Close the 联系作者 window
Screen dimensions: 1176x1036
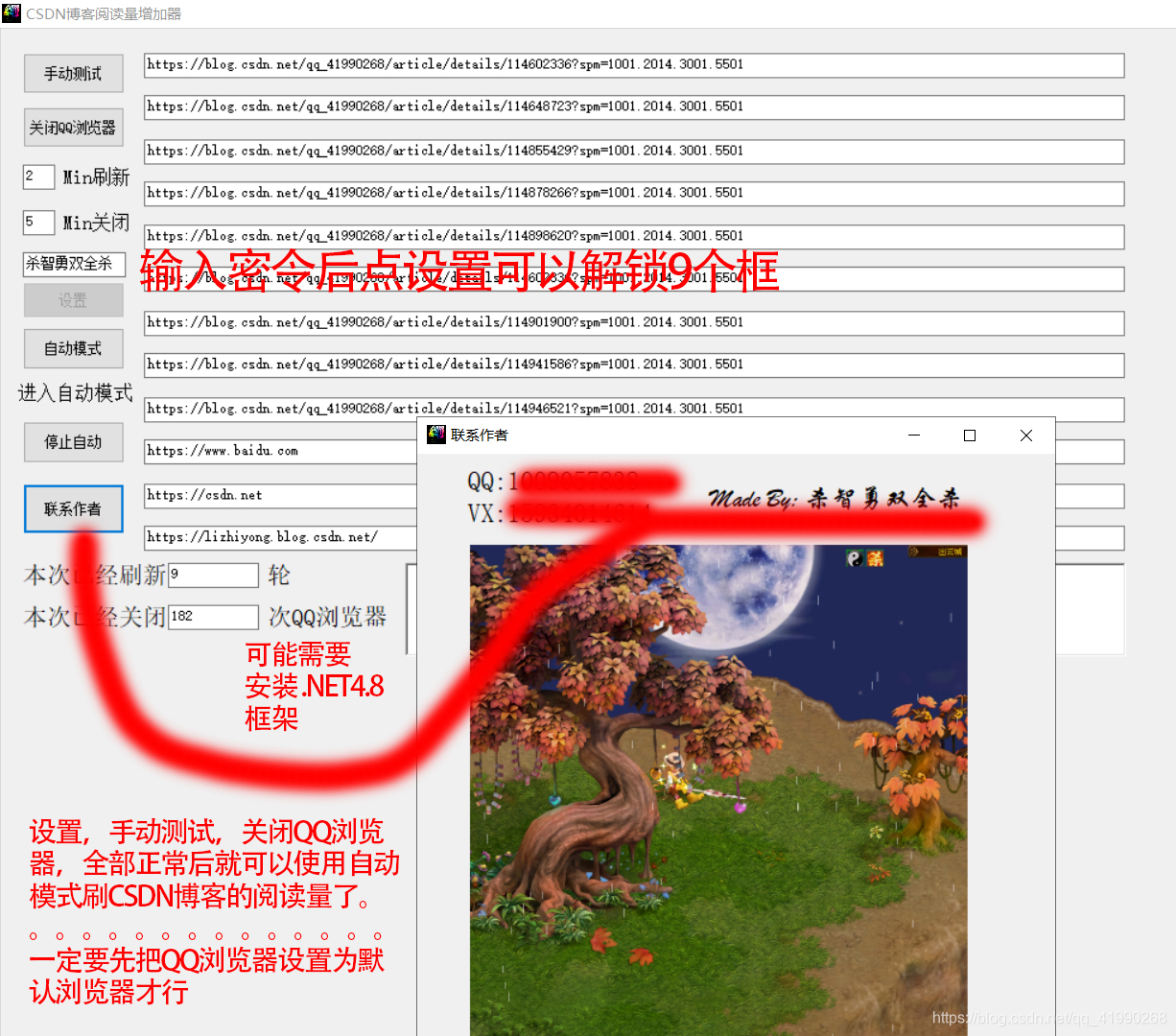click(x=1026, y=436)
